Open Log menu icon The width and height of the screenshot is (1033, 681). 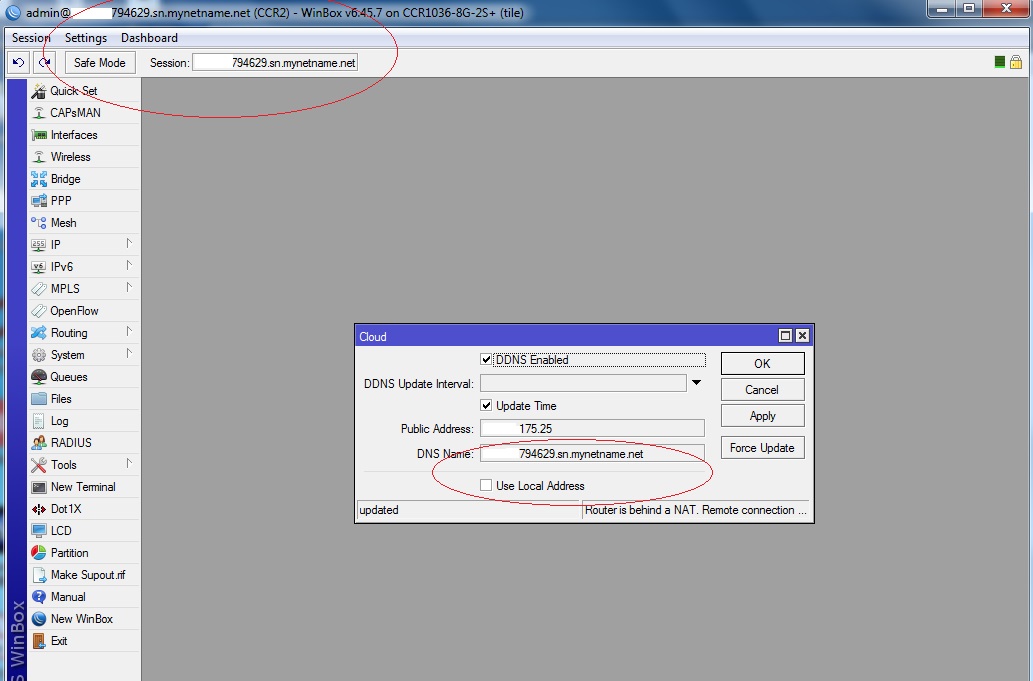coord(39,421)
